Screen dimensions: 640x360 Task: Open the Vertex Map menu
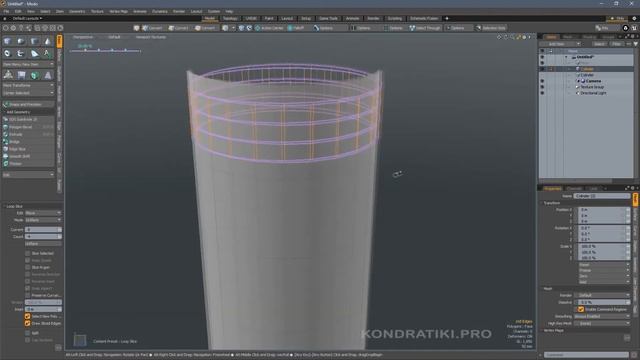(118, 11)
